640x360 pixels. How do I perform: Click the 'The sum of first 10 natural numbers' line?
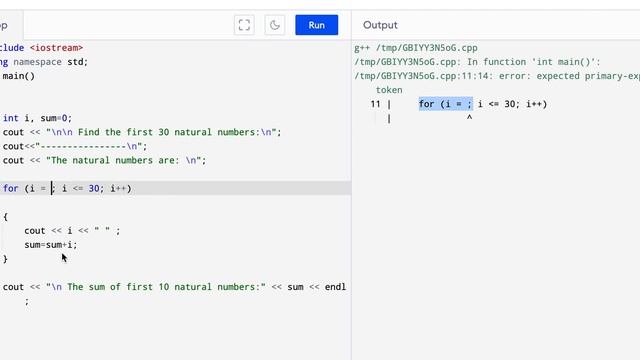[174, 287]
